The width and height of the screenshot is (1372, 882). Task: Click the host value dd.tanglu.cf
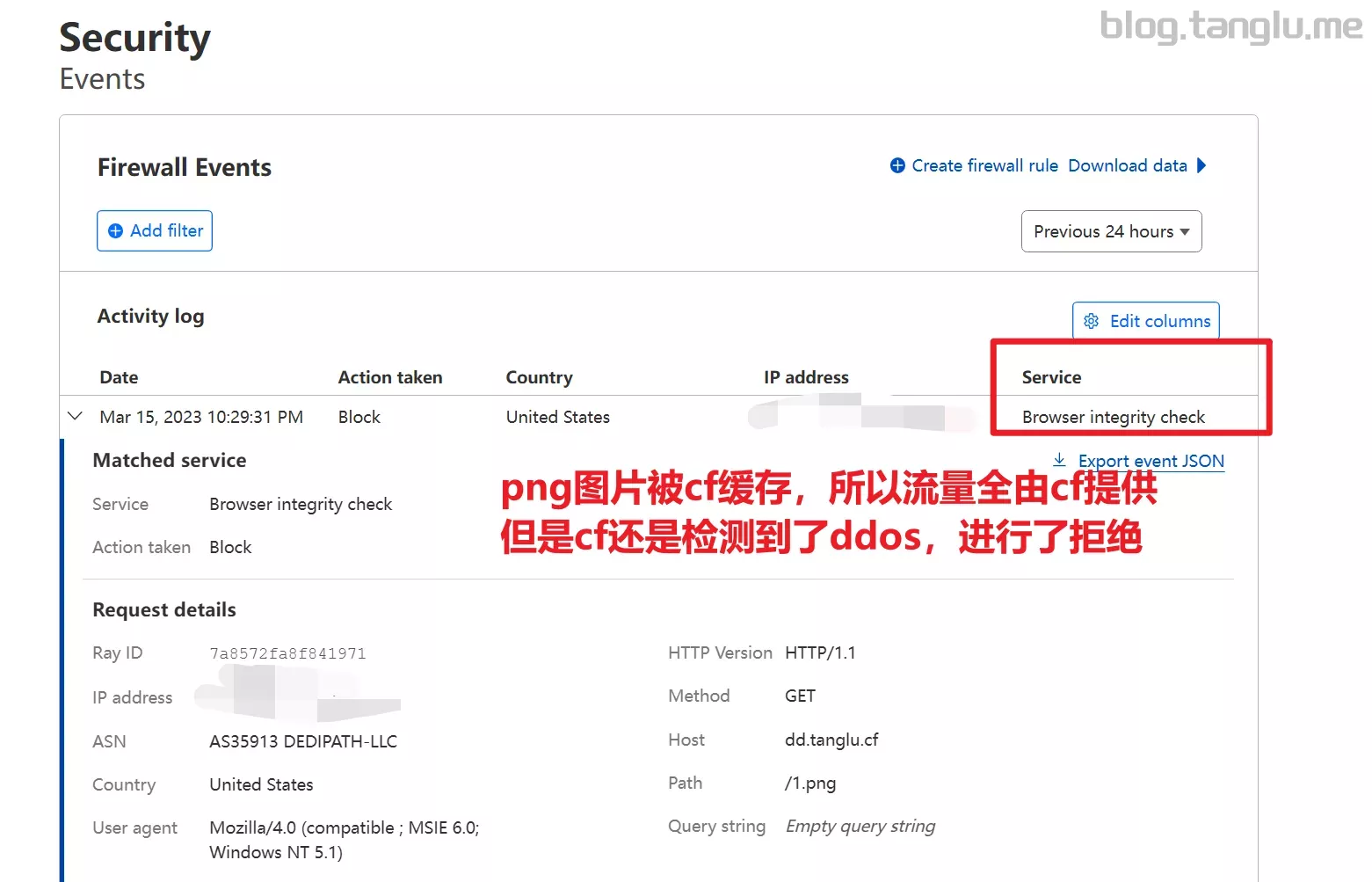831,740
